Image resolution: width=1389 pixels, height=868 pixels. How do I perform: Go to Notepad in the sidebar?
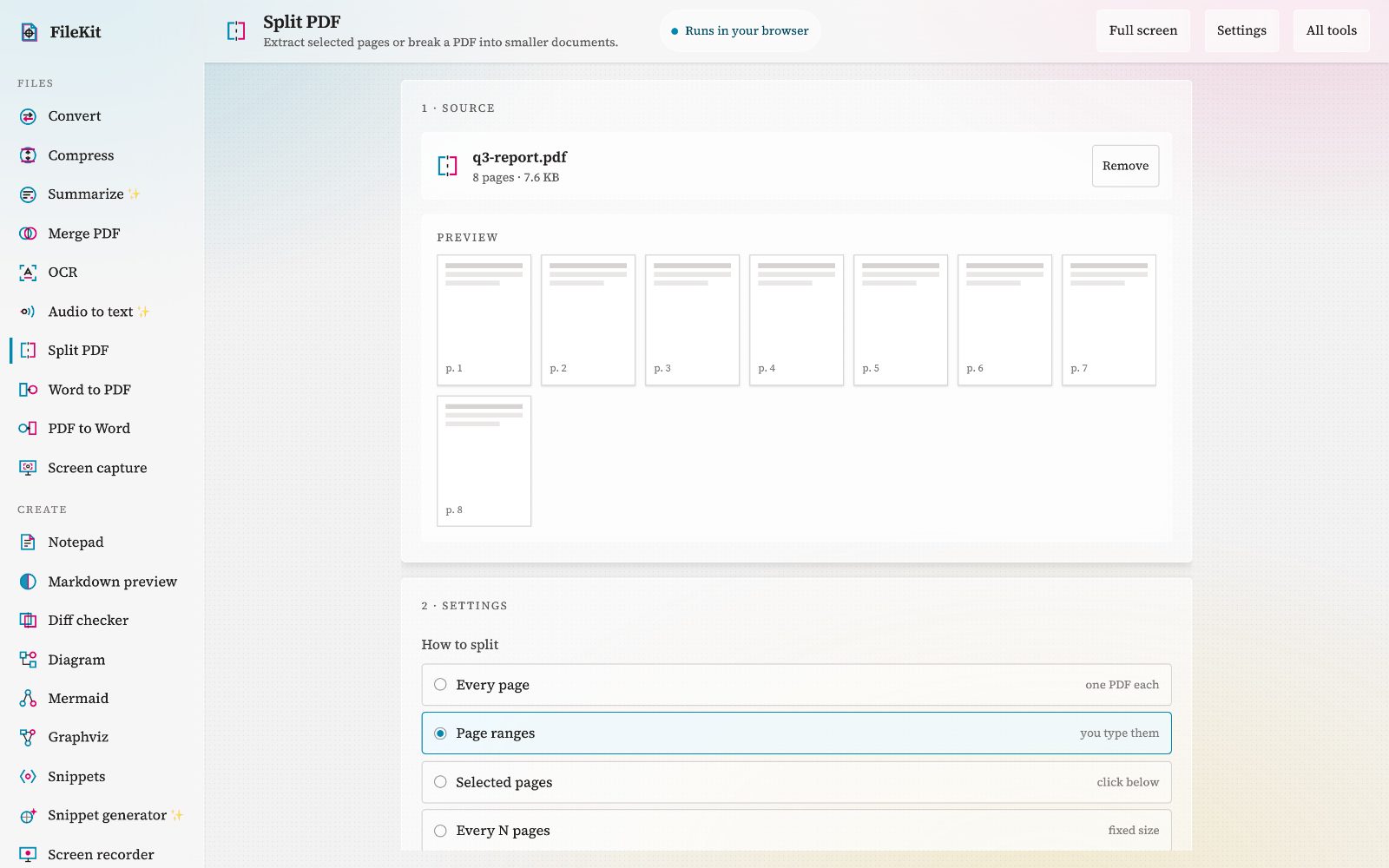(x=102, y=542)
